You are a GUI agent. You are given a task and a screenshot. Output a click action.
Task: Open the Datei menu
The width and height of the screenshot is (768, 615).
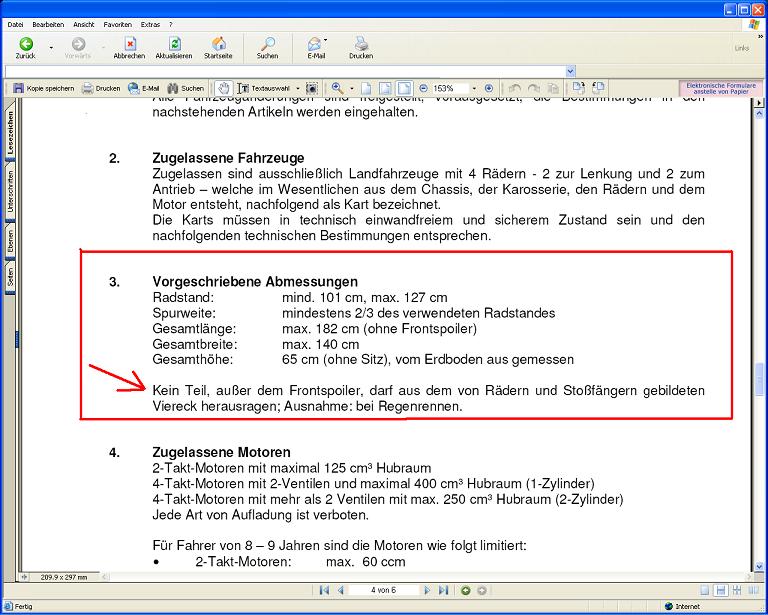point(15,24)
